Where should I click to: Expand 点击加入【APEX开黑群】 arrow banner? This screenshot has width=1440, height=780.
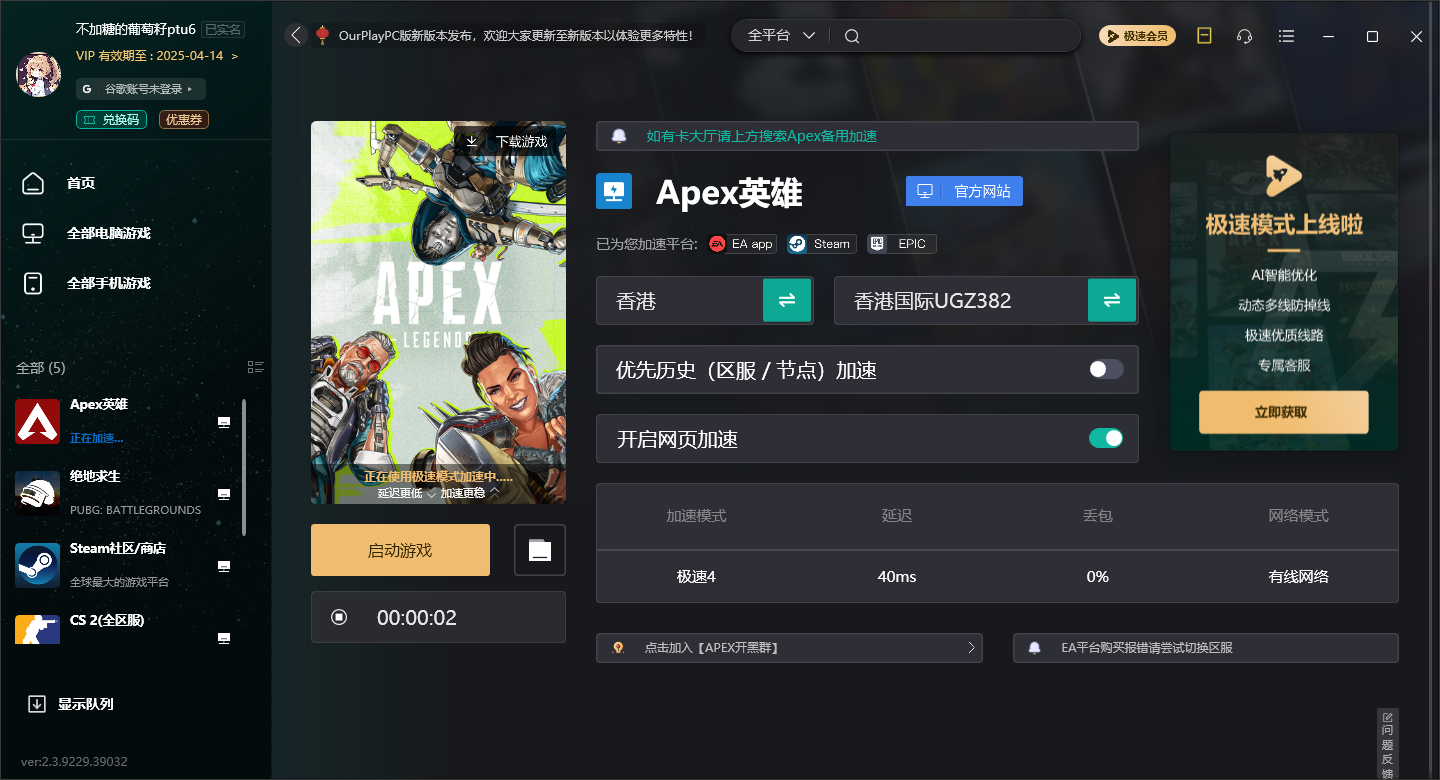789,648
